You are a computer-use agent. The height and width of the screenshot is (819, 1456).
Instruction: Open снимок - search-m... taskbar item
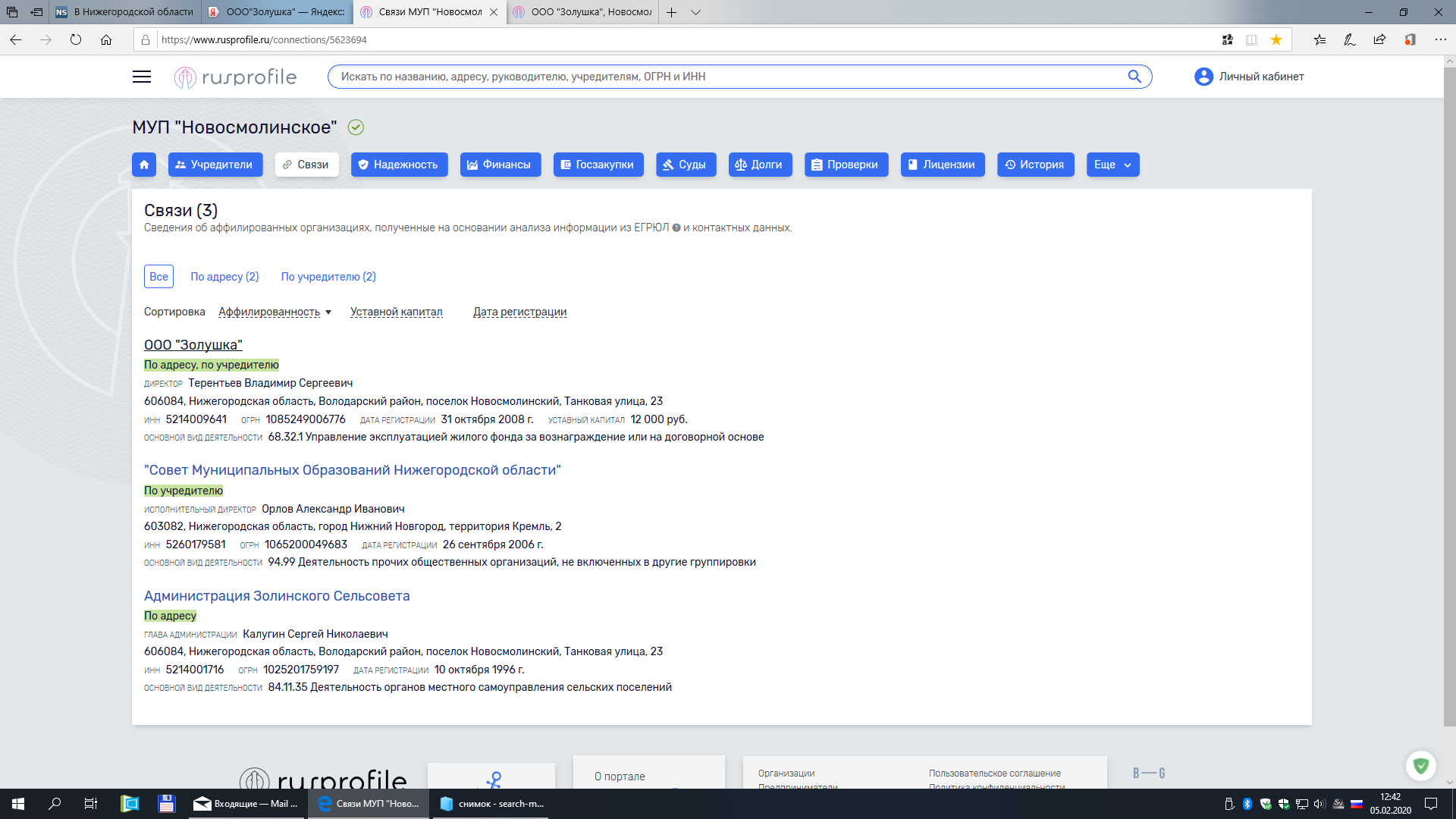491,804
